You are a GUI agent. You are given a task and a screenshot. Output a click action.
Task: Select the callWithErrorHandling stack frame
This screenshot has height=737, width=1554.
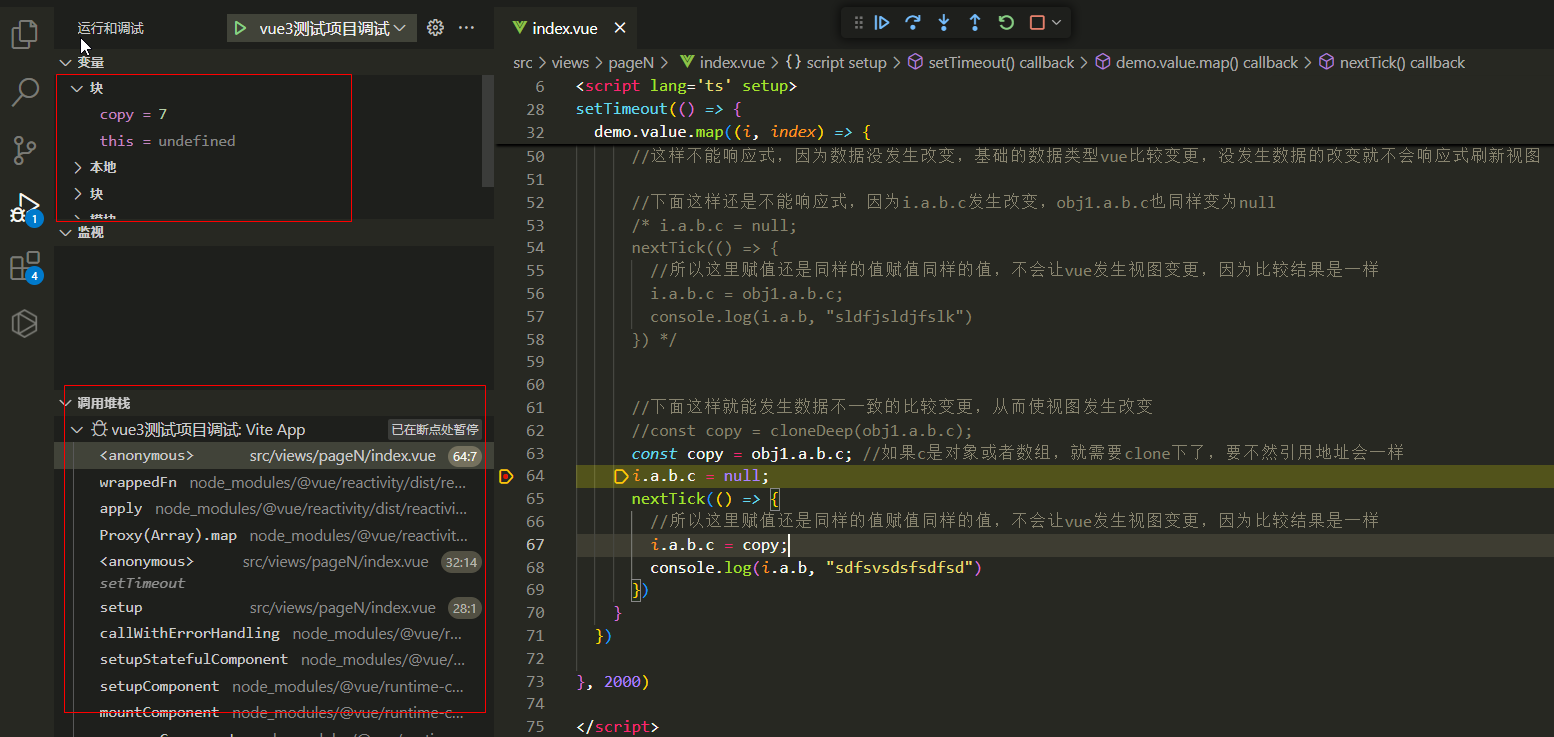pyautogui.click(x=274, y=633)
